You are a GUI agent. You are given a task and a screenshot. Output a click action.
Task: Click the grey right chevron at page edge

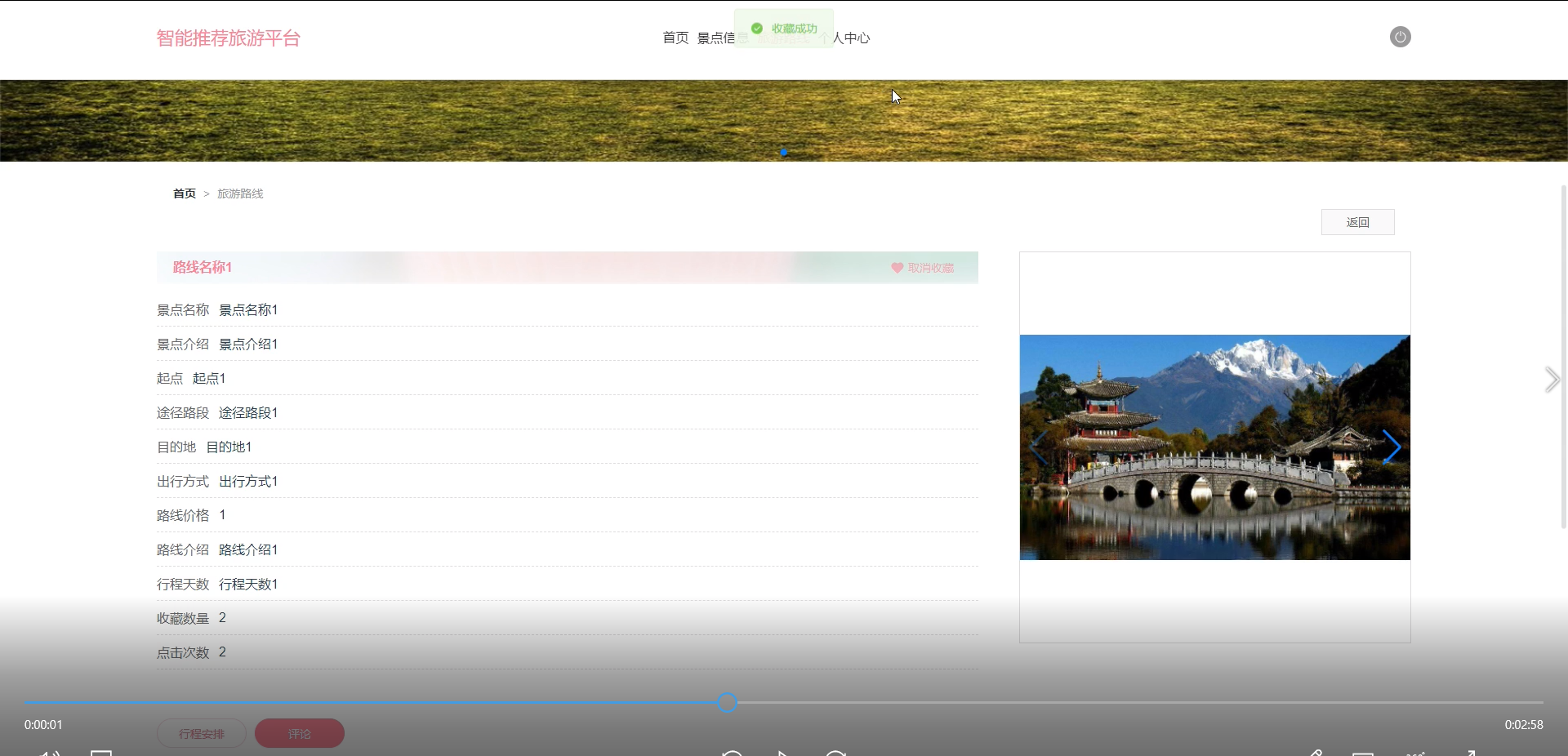(x=1552, y=380)
